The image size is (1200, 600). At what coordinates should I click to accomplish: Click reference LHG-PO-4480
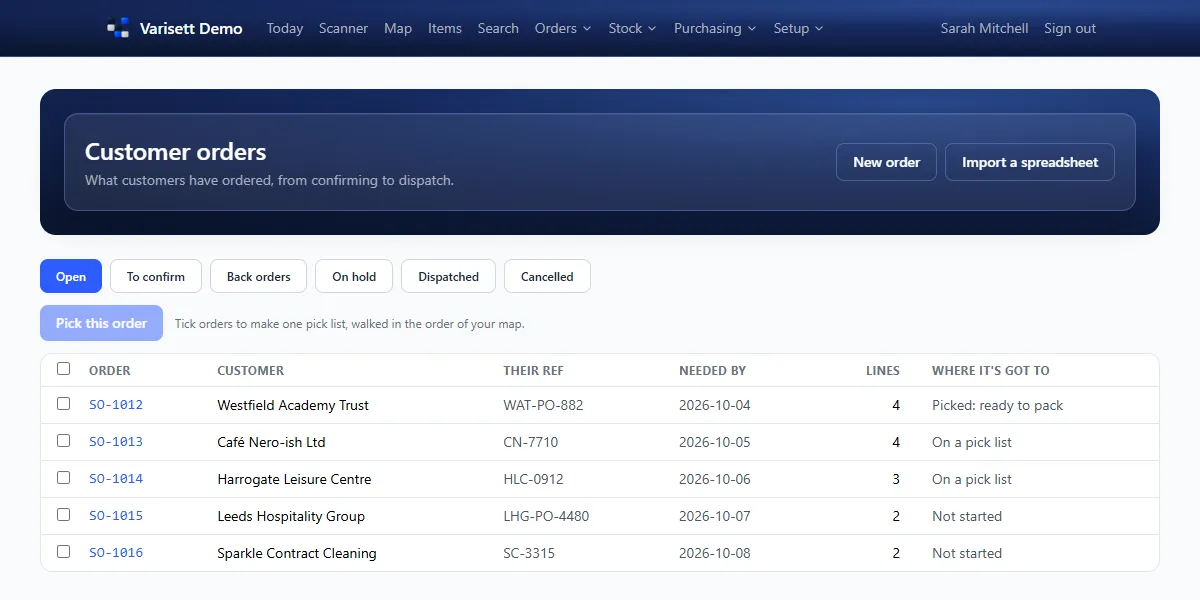pos(546,516)
